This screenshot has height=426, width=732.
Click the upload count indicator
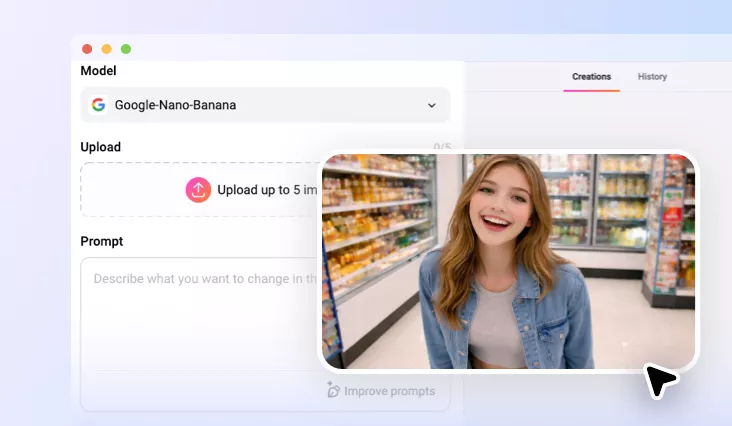tap(441, 147)
